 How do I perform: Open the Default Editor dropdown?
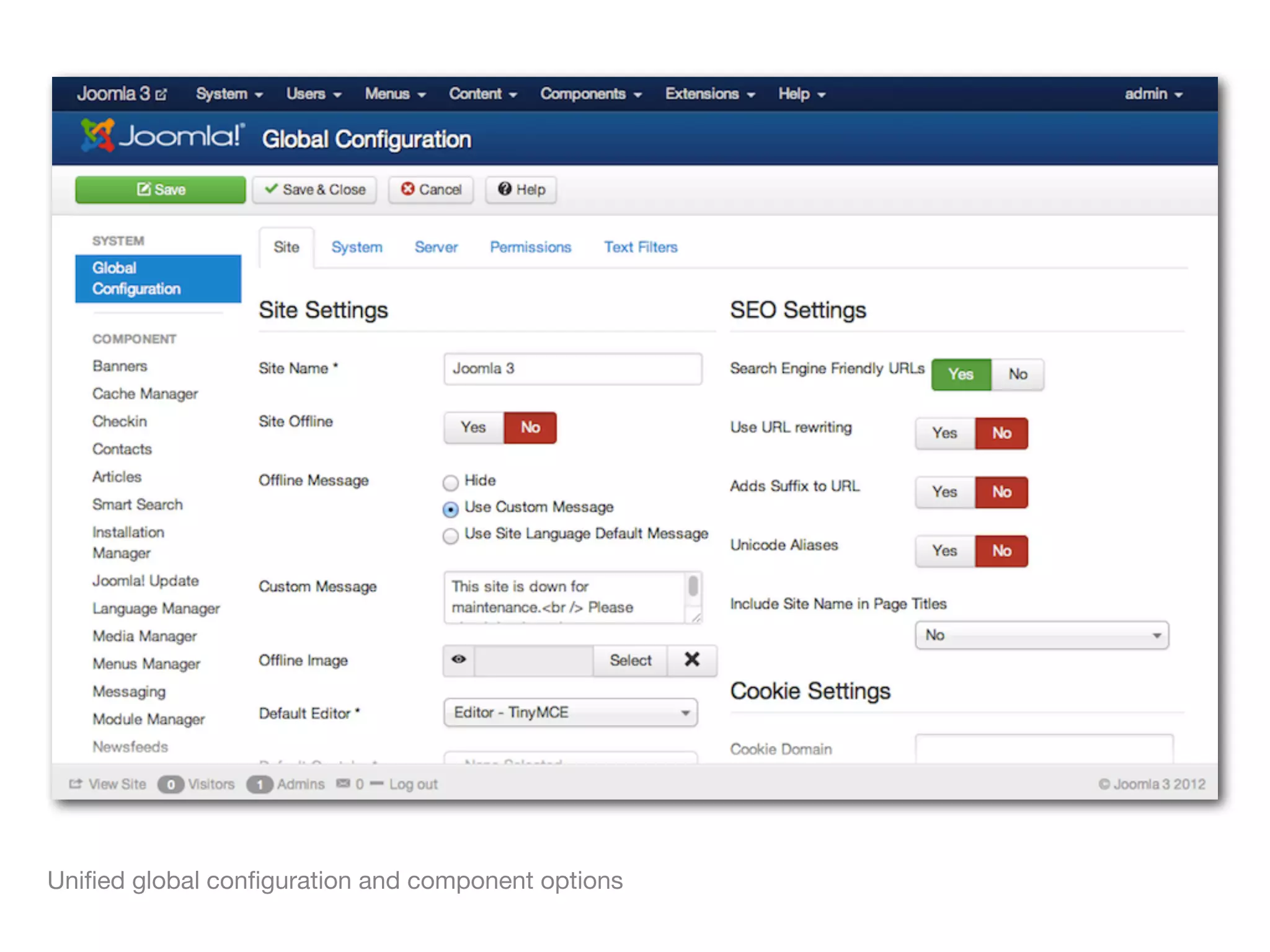[x=571, y=712]
